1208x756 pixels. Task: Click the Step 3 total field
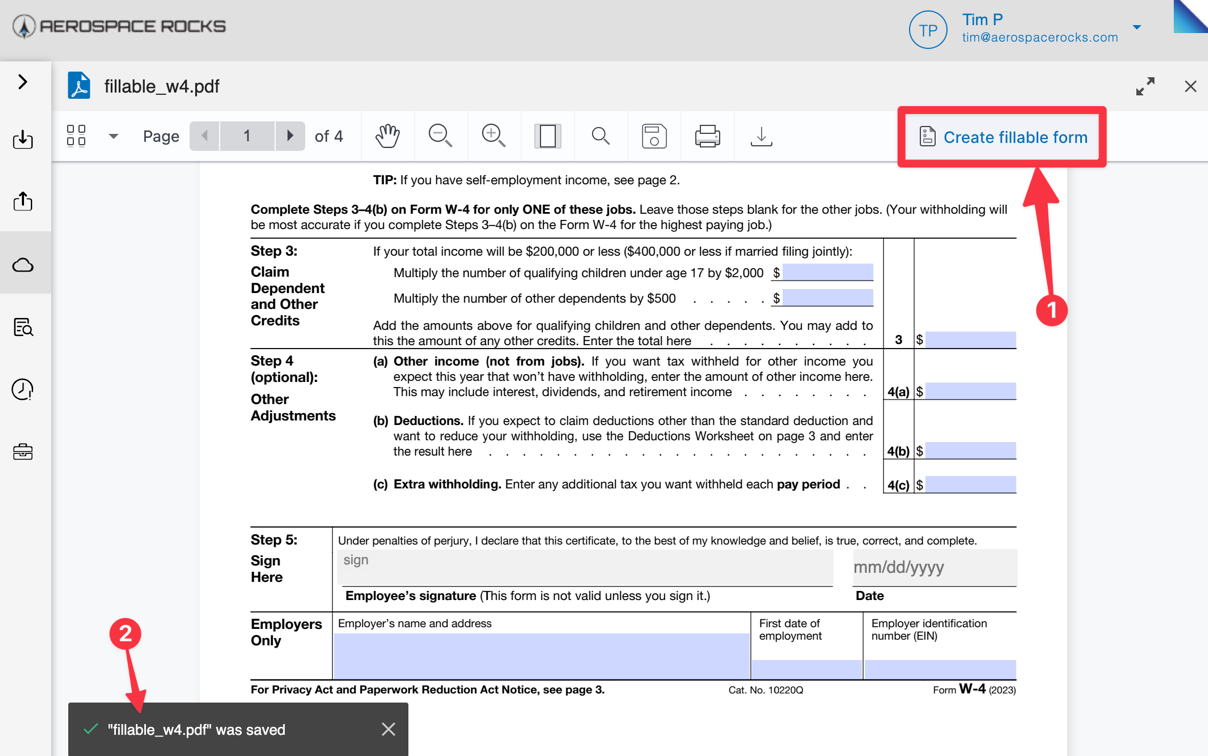click(x=970, y=340)
